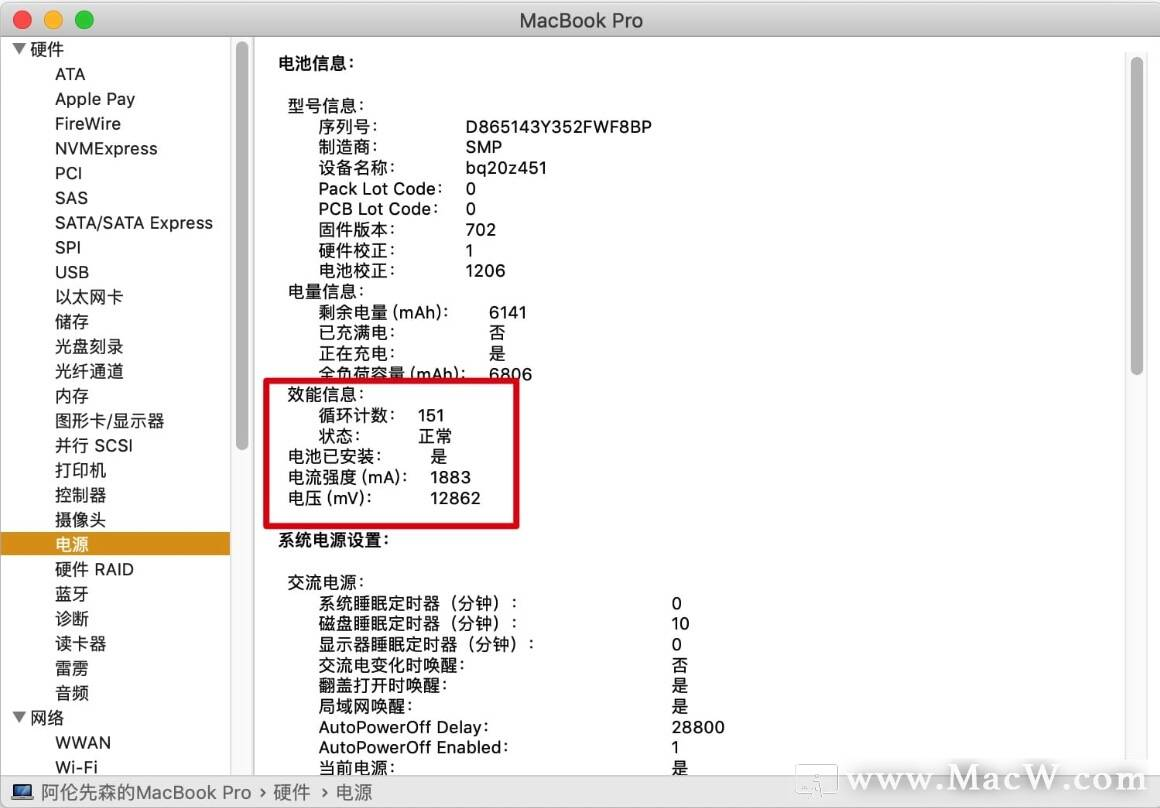1160x808 pixels.
Task: Open the 以太网卡 sidebar entry
Action: pyautogui.click(x=89, y=297)
